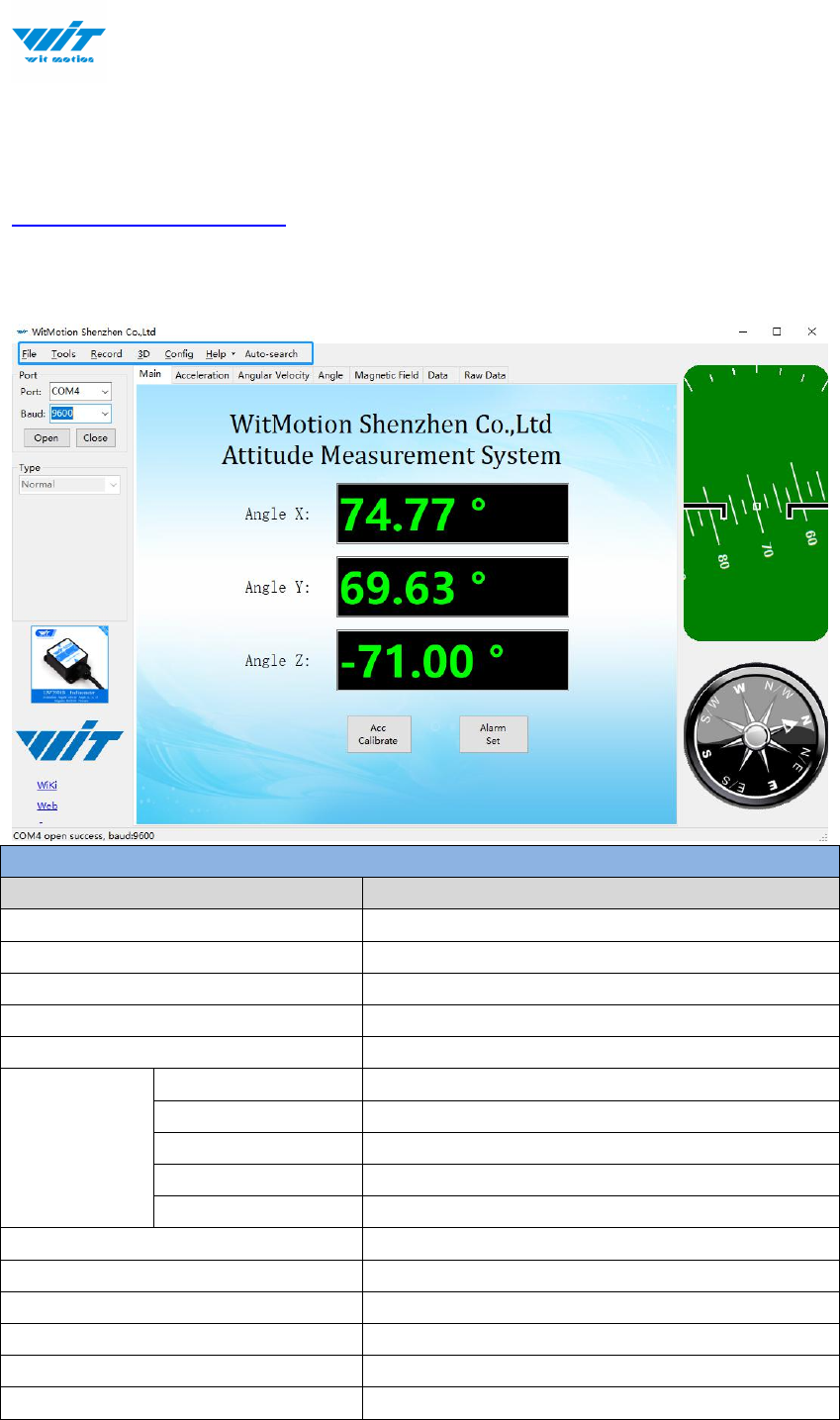Open the File menu
Image resolution: width=840 pixels, height=1420 pixels.
(x=30, y=354)
